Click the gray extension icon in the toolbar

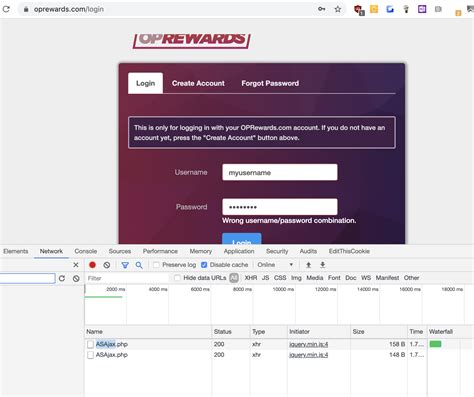click(438, 9)
